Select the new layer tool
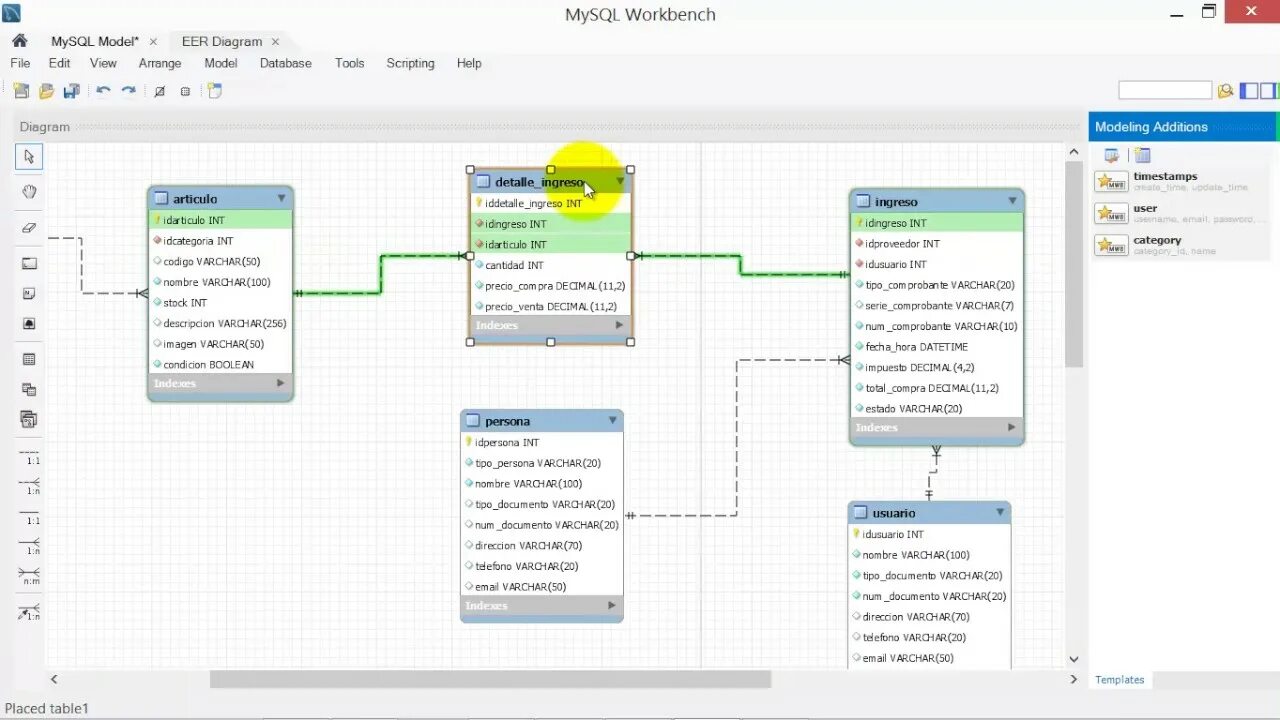 pos(29,263)
